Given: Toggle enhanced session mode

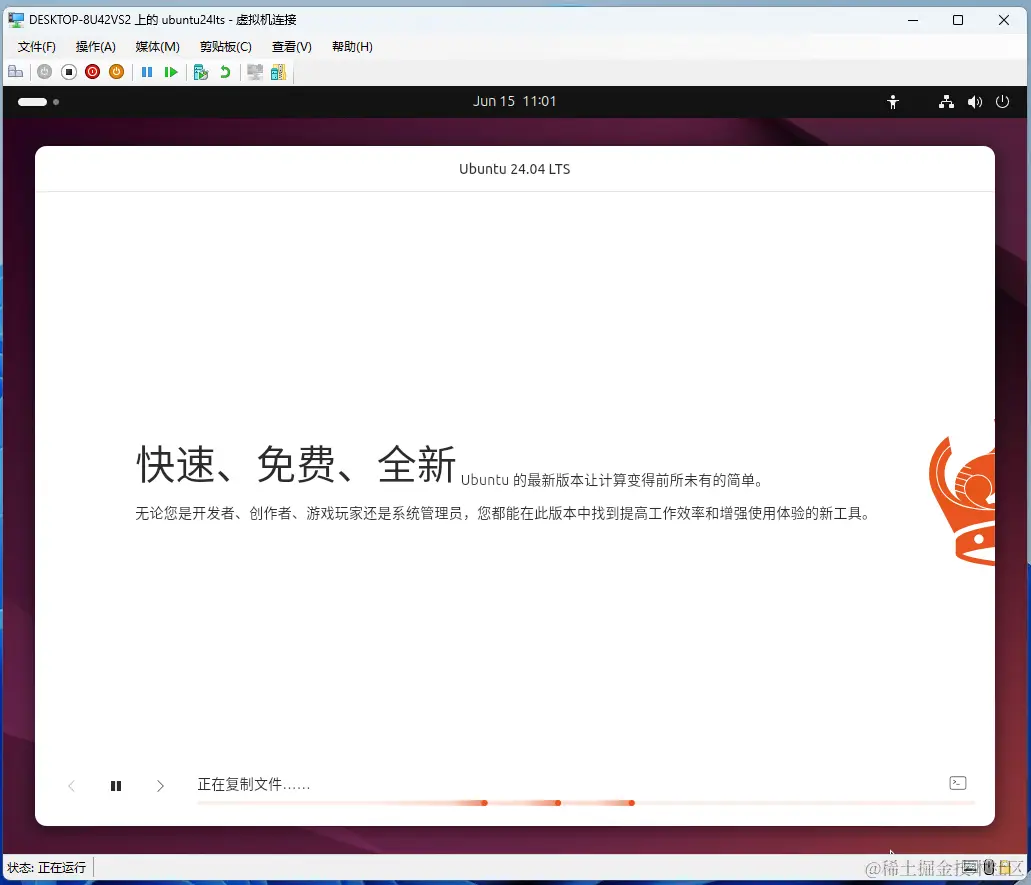Looking at the screenshot, I should [254, 71].
